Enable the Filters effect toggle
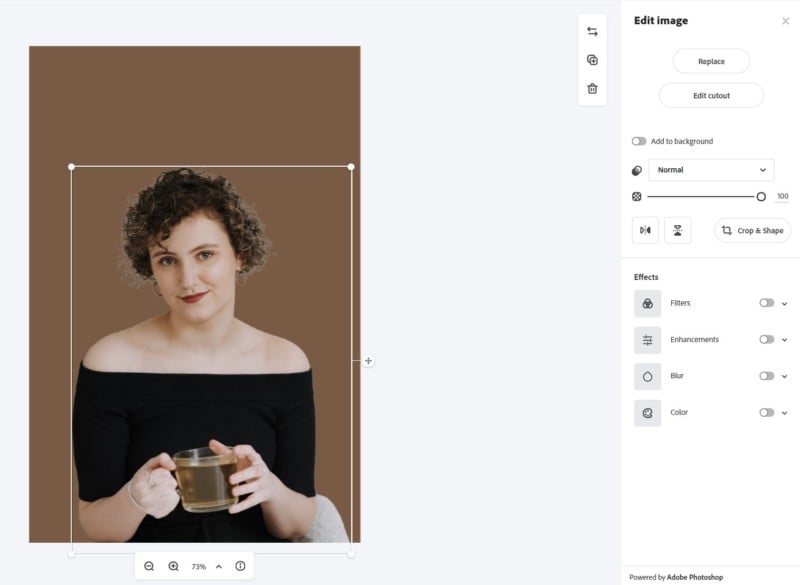 766,303
